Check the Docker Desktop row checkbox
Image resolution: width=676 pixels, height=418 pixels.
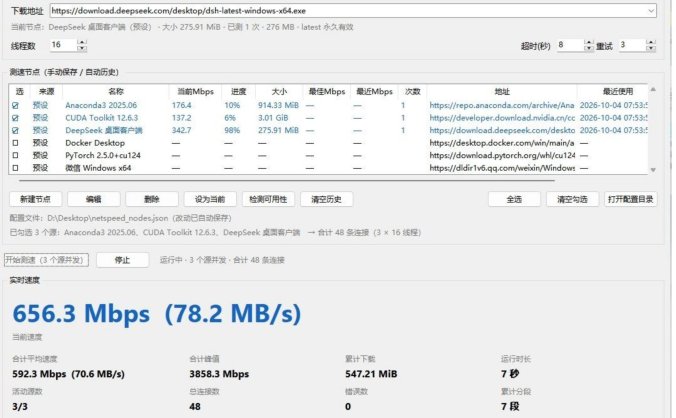click(16, 143)
